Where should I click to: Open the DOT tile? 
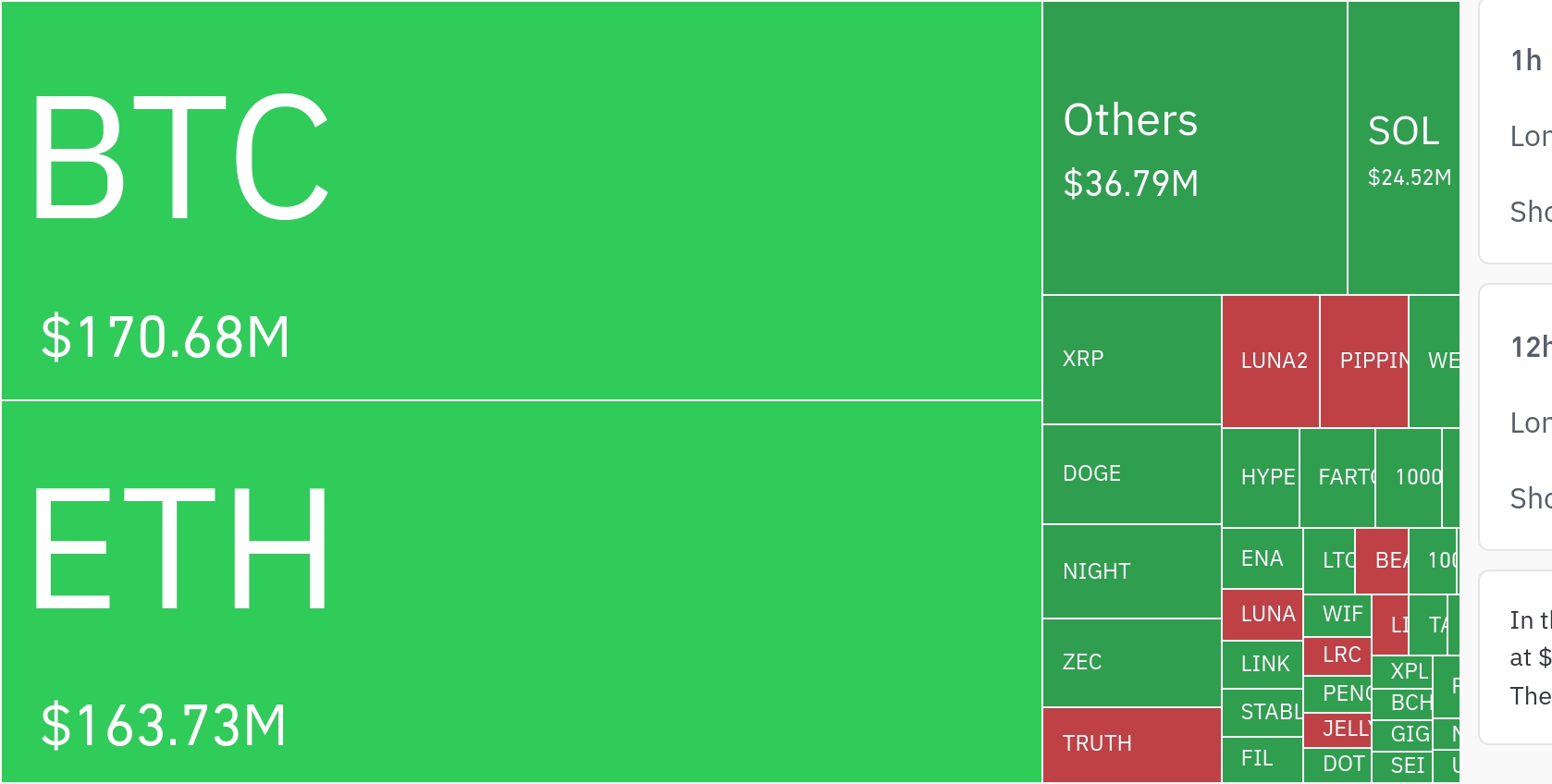tap(1336, 765)
